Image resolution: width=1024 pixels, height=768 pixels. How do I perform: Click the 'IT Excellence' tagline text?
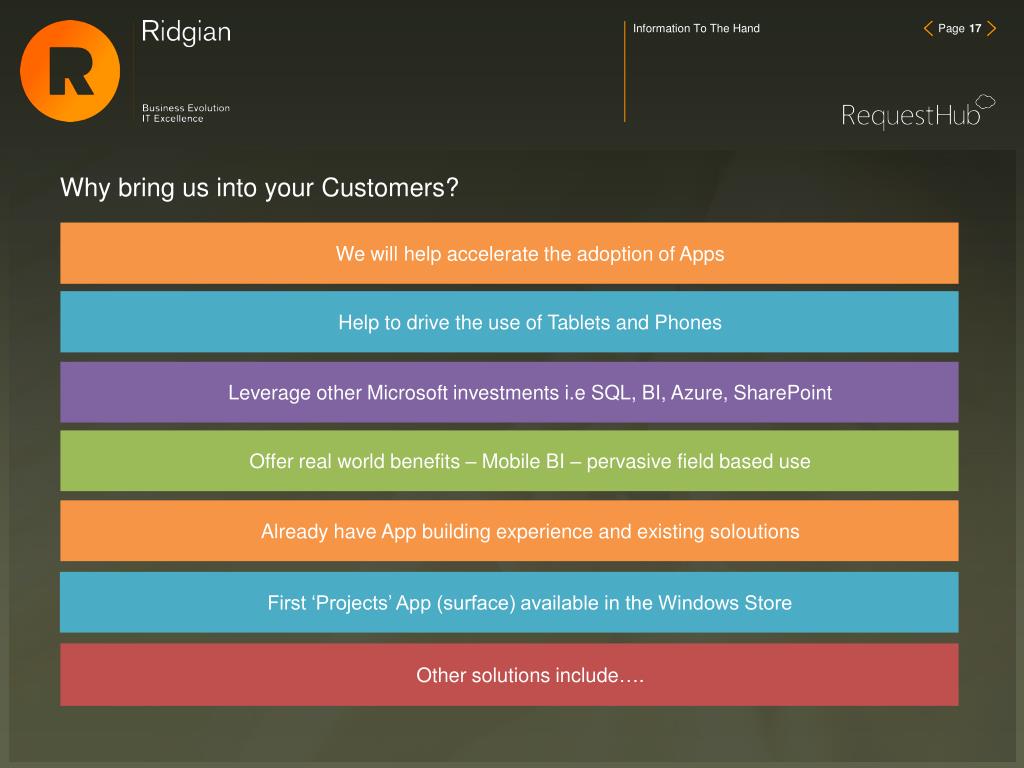point(173,119)
